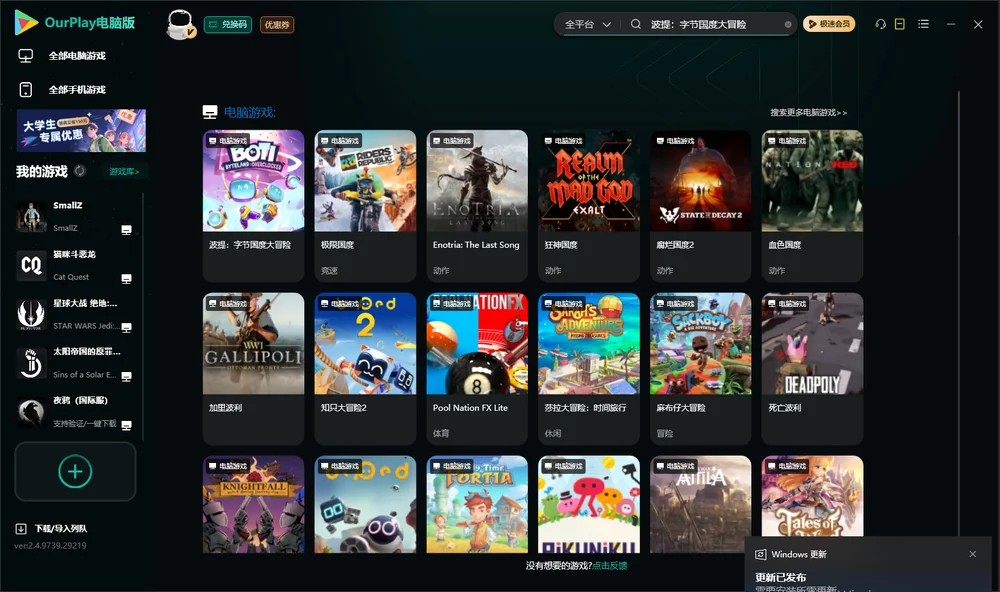Open STAR WARS Jedi game entry

pos(77,314)
